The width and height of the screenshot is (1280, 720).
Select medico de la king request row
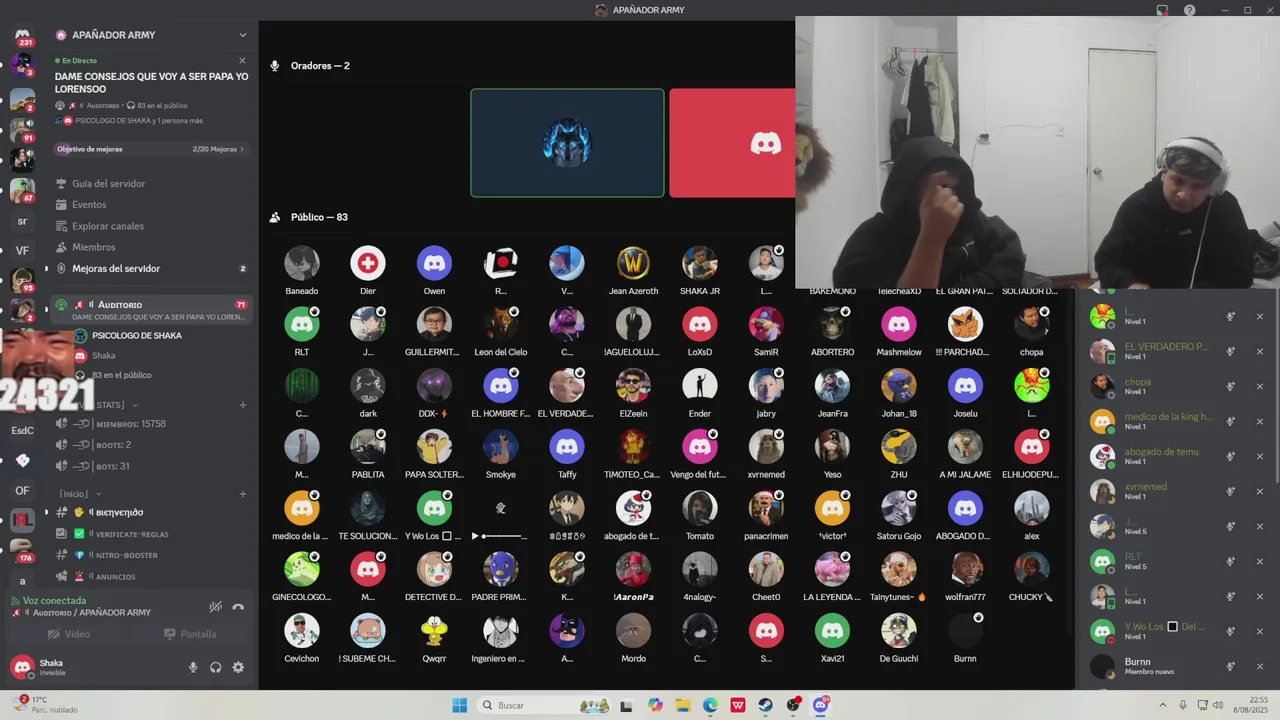pyautogui.click(x=1179, y=422)
